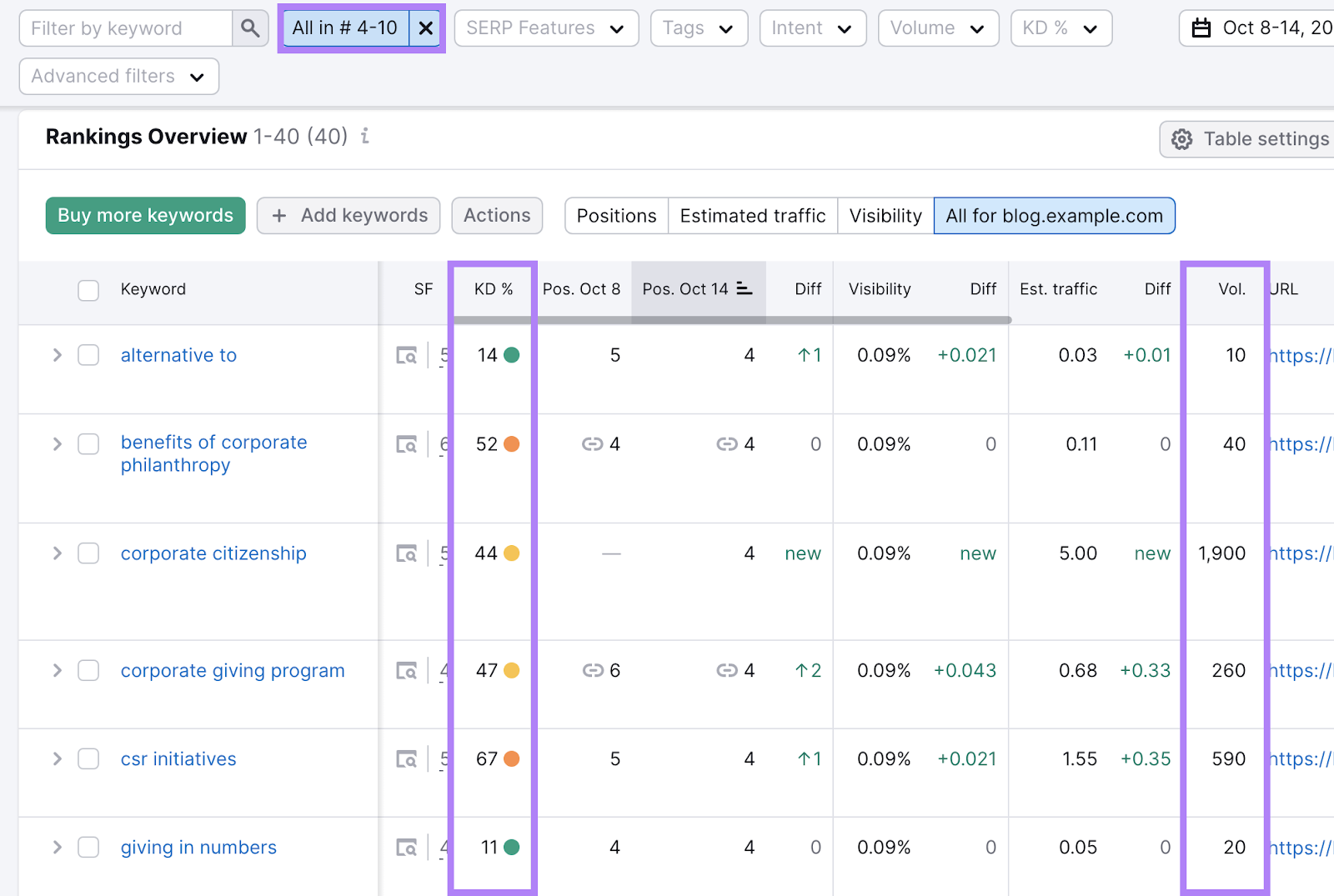The width and height of the screenshot is (1334, 896).
Task: Click the Buy more keywords button
Action: pyautogui.click(x=144, y=215)
